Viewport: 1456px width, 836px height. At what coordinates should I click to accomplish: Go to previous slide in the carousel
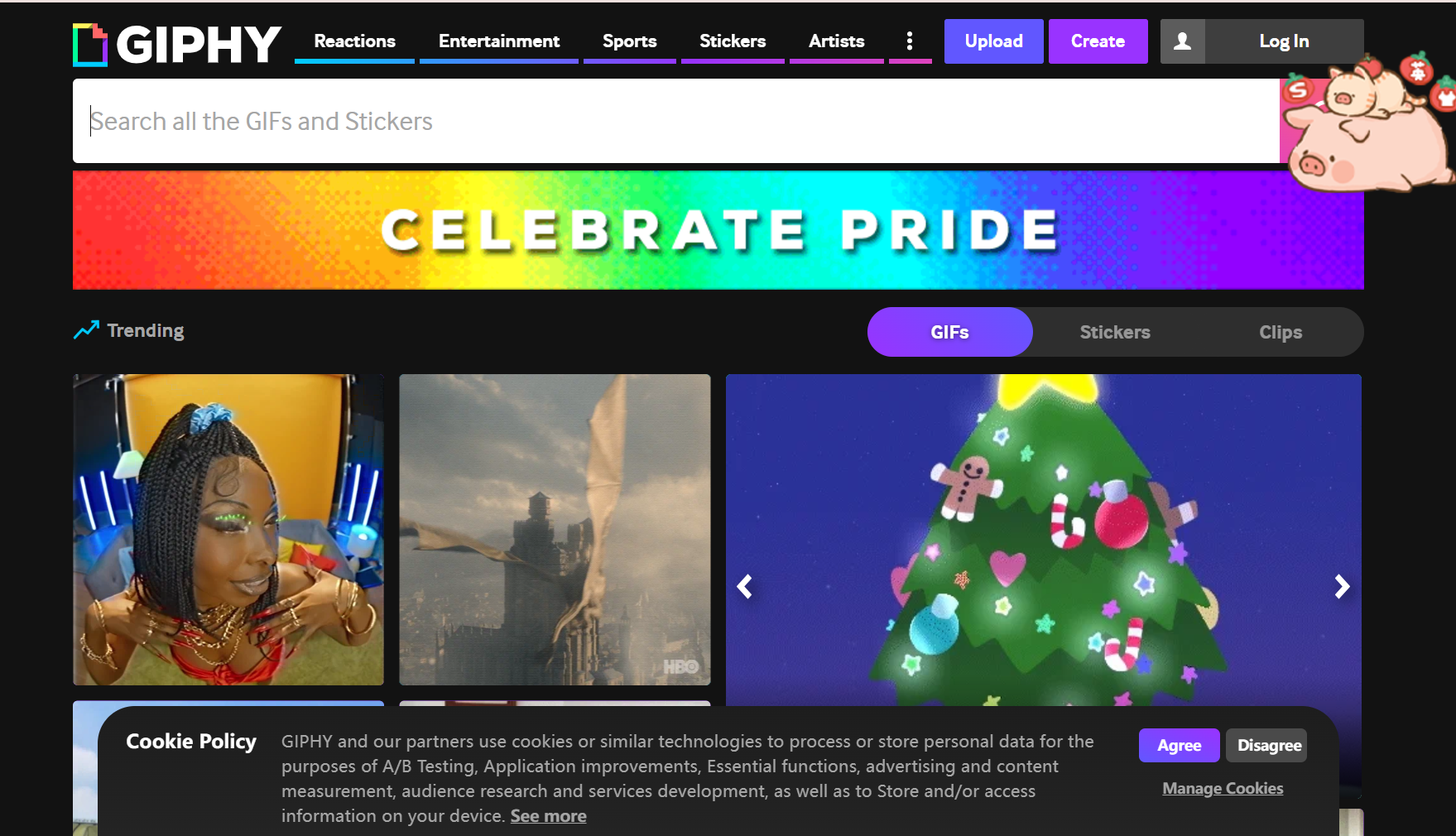tap(745, 587)
